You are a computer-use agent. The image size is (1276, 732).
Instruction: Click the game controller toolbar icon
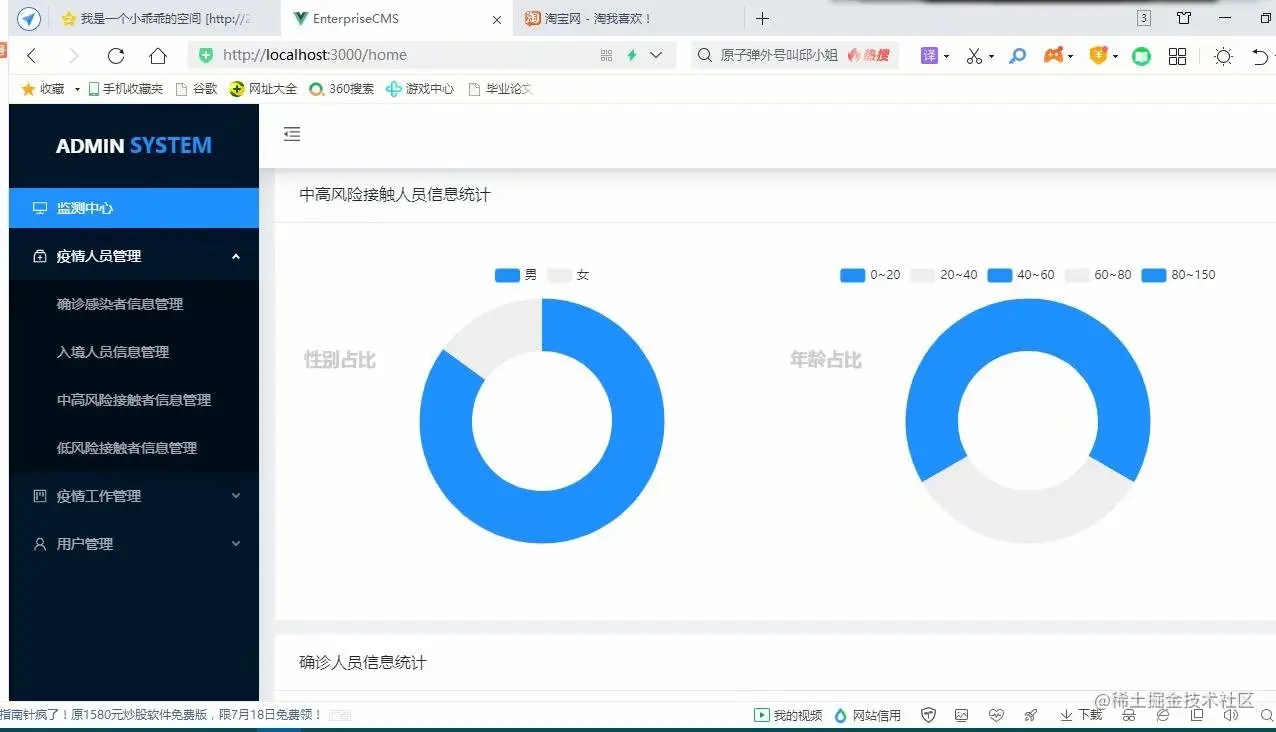(x=1053, y=56)
